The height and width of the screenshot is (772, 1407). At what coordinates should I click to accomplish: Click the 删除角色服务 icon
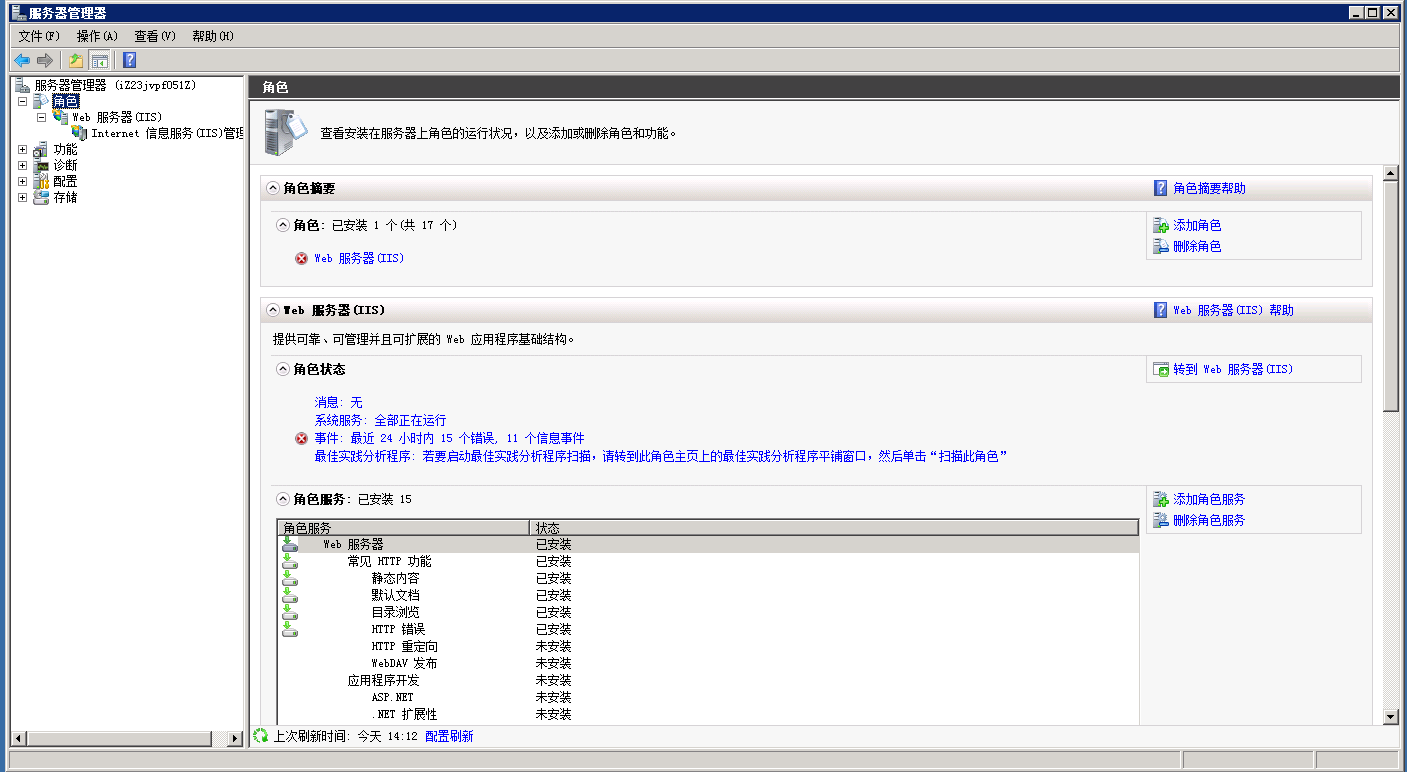(x=1160, y=520)
